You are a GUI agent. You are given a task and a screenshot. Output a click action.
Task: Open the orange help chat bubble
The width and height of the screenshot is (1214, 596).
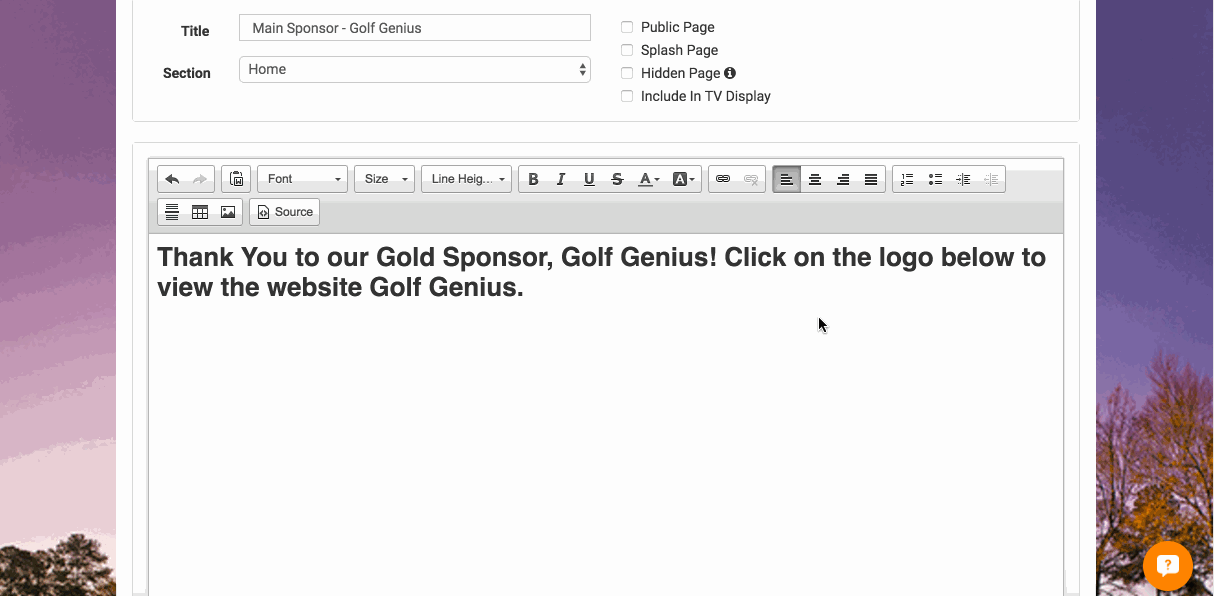[1168, 566]
